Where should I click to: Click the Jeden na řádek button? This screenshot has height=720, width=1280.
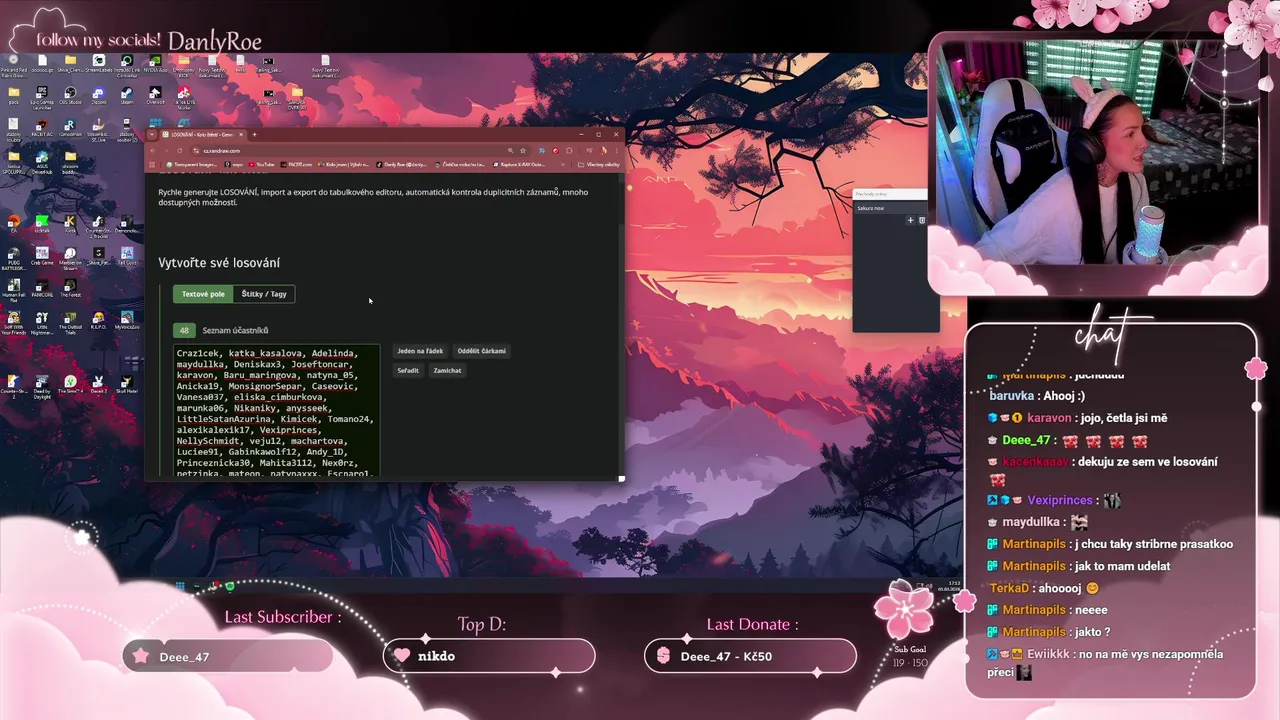pos(420,351)
